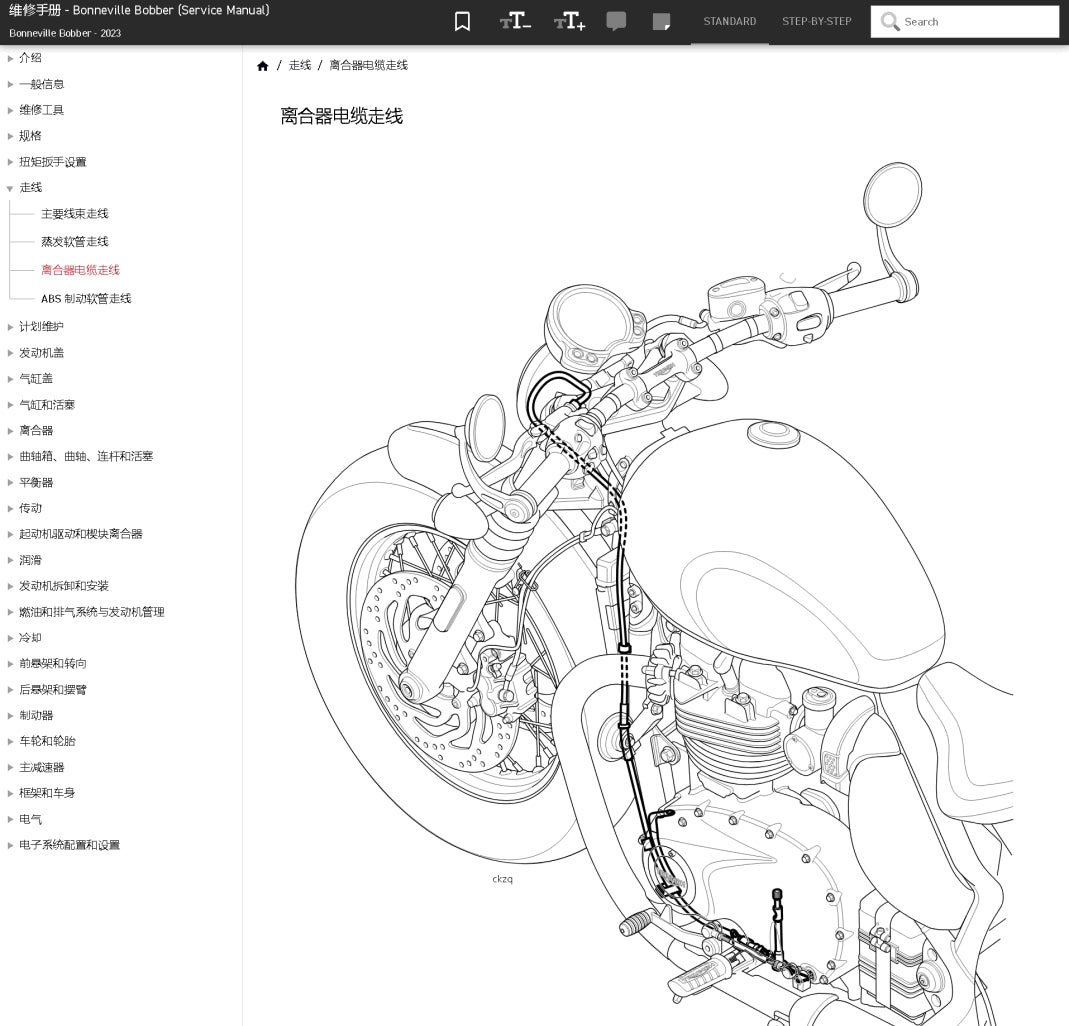Switch to the STEP-BY-STEP tab
Image resolution: width=1069 pixels, height=1026 pixels.
[816, 21]
